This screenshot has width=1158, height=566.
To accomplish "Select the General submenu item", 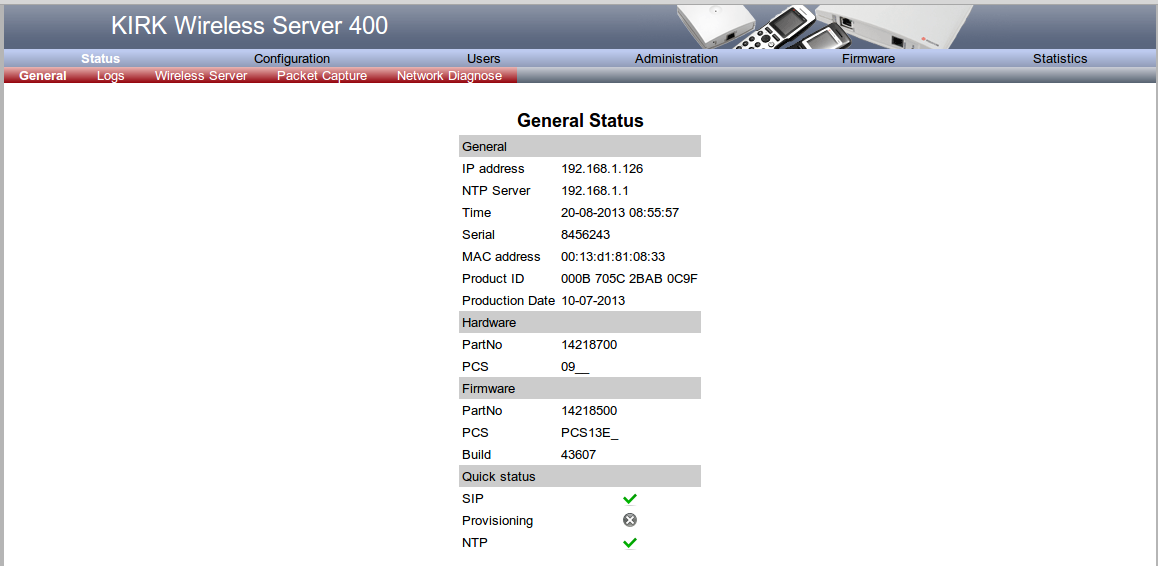I will 43,75.
